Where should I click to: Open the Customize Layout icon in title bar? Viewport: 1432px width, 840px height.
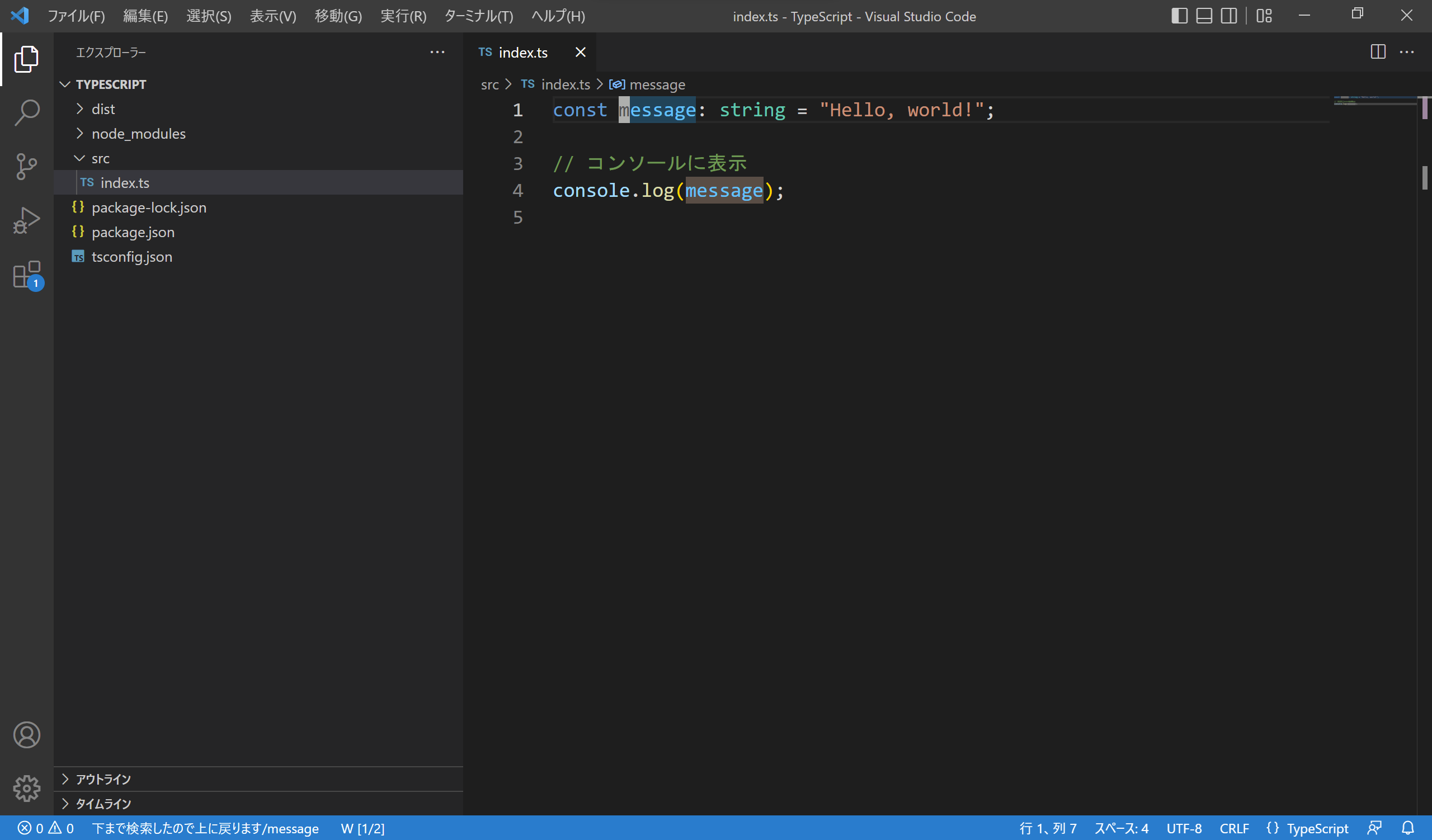(1264, 15)
